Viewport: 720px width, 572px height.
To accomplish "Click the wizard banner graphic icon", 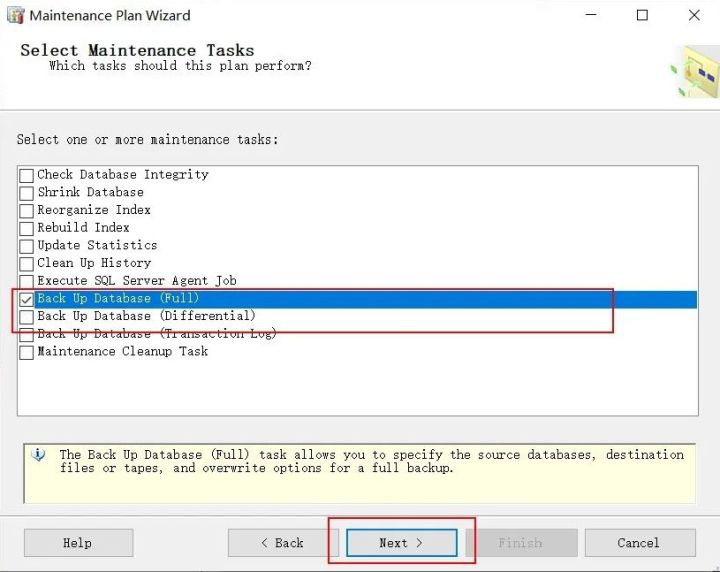I will [x=694, y=71].
